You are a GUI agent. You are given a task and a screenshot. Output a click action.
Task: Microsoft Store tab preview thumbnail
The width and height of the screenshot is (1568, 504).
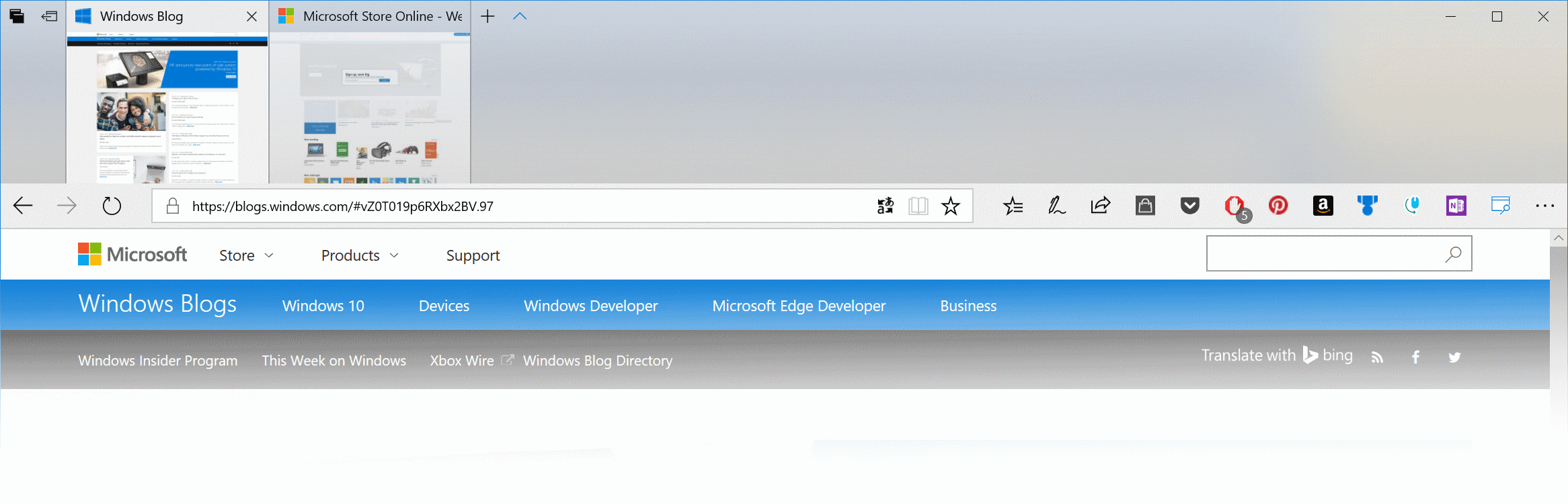[x=370, y=109]
